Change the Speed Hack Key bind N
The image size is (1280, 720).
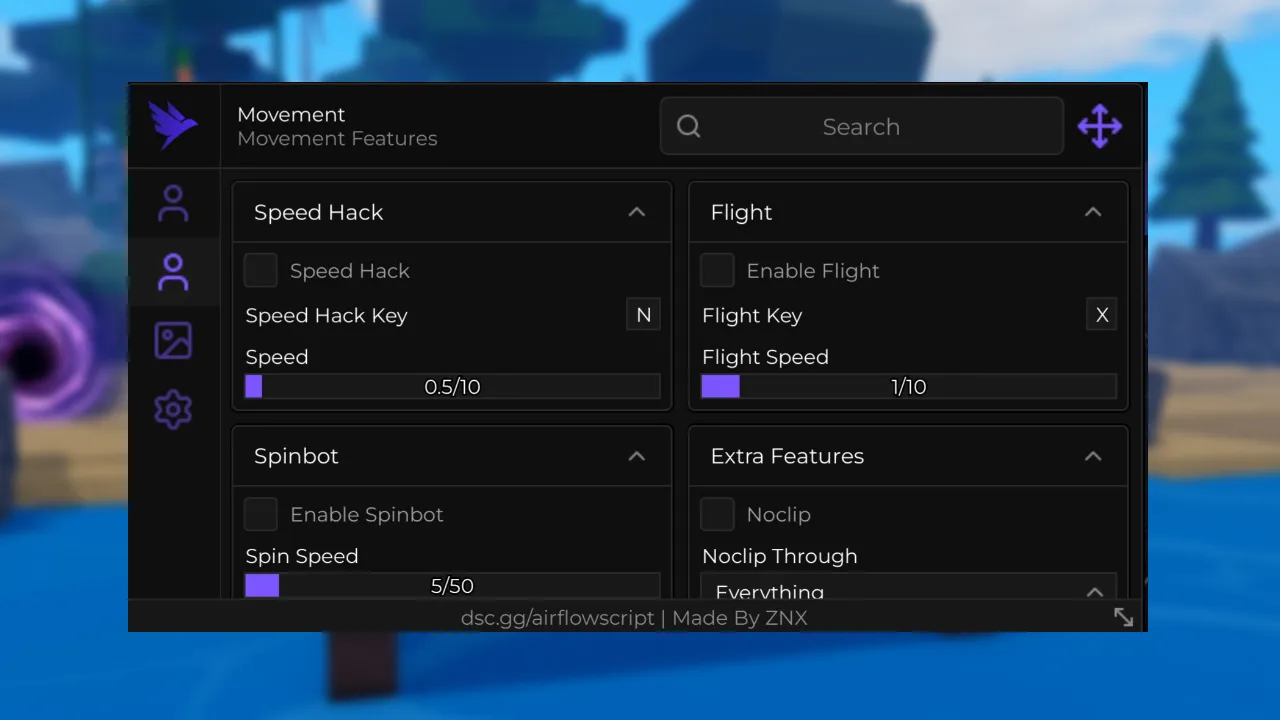[x=643, y=315]
